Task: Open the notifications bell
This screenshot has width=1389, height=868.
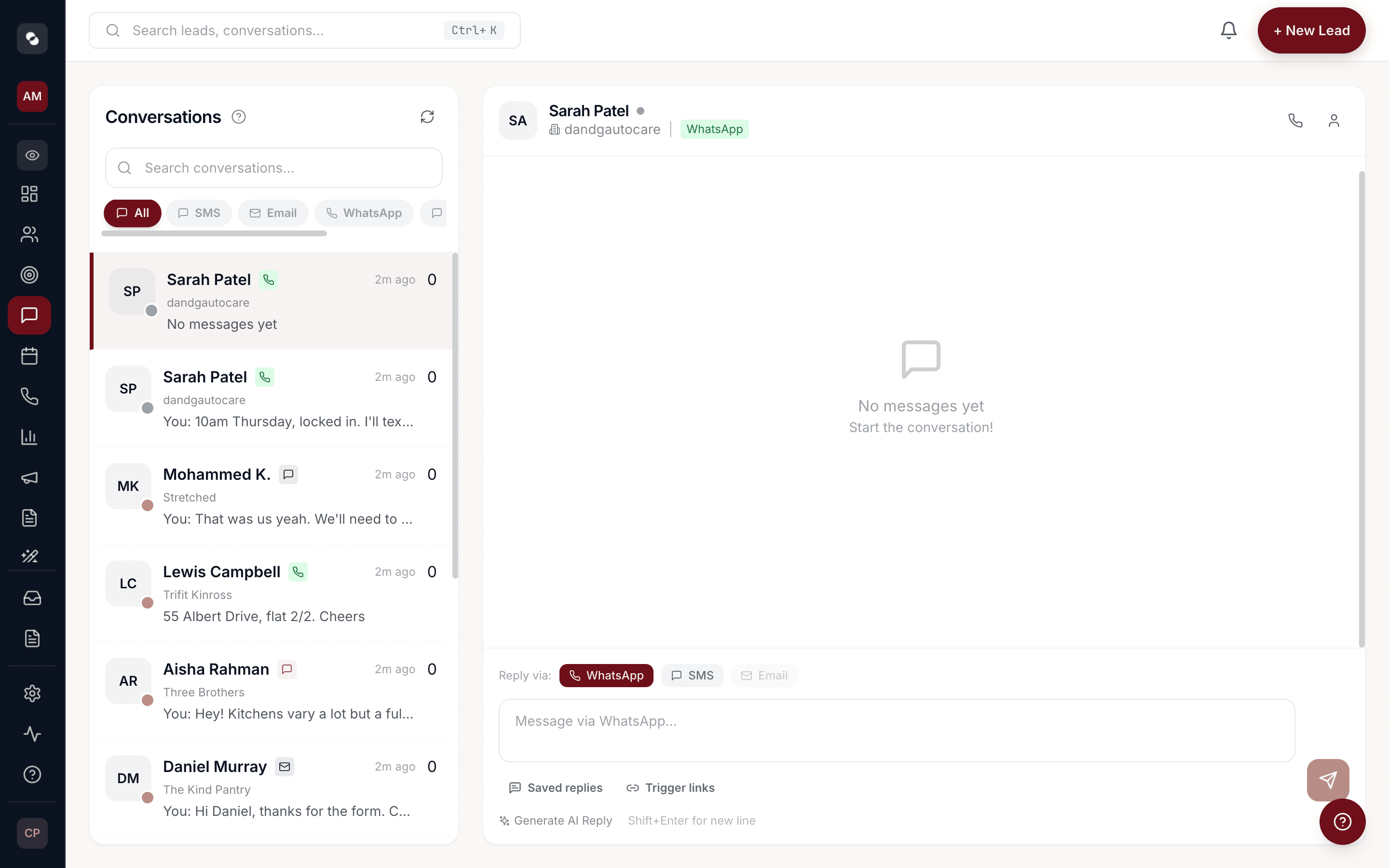Action: pos(1228,30)
